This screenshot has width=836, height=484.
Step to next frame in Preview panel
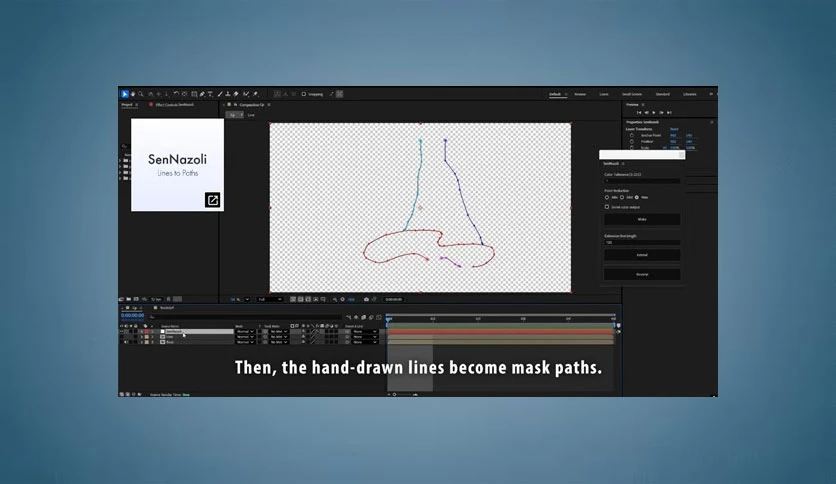point(661,112)
